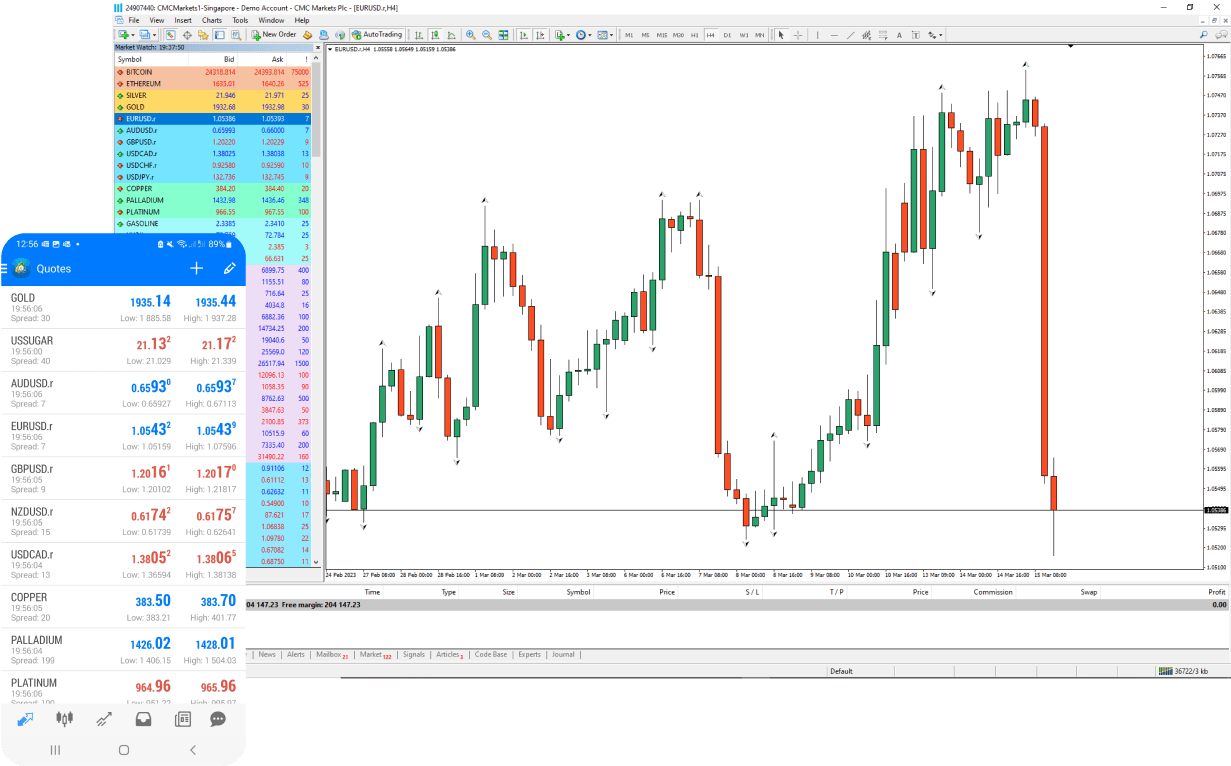
Task: Switch to the Alerts terminal tab
Action: [296, 655]
